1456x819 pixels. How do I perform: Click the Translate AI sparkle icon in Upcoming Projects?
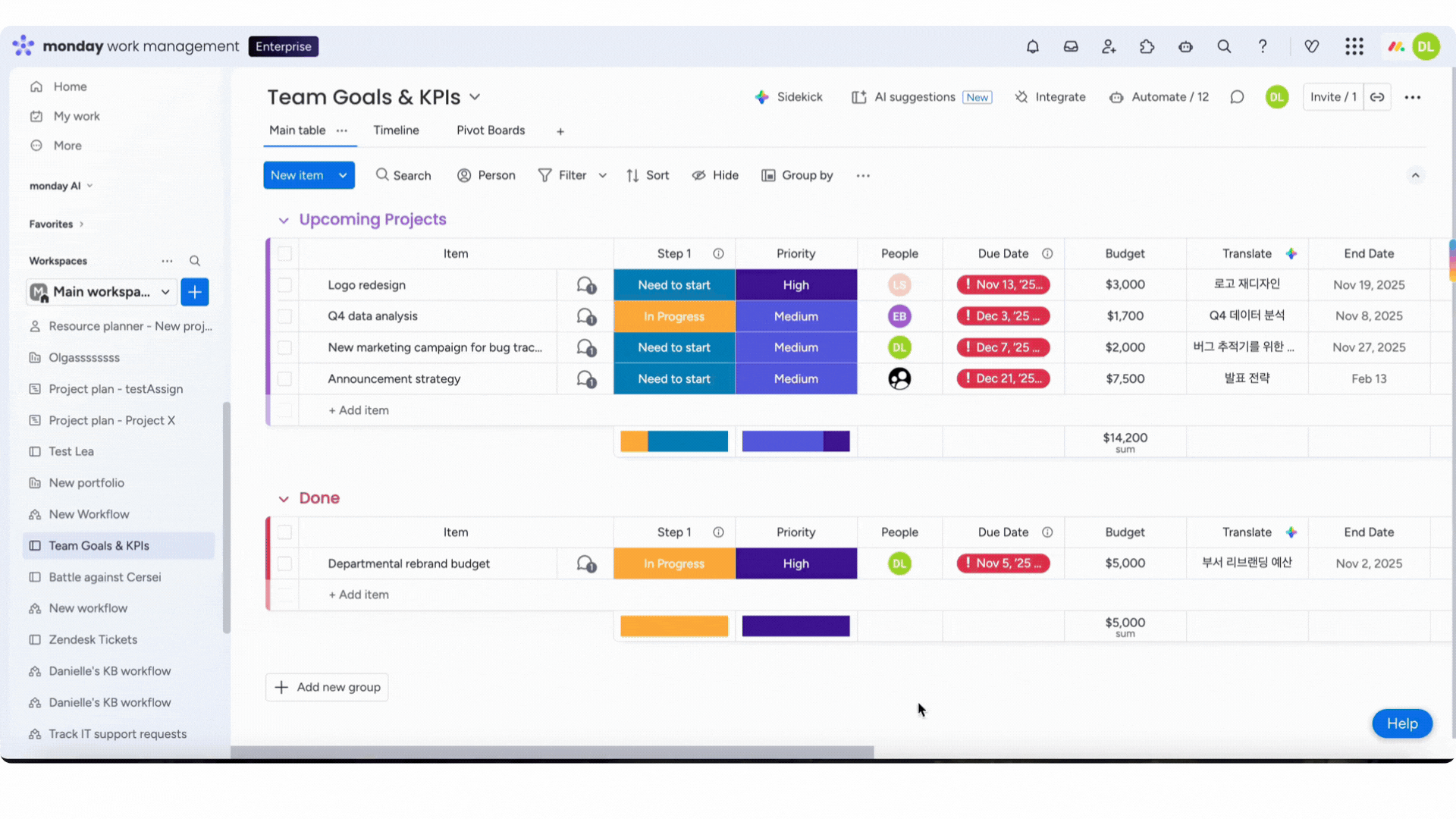tap(1291, 254)
